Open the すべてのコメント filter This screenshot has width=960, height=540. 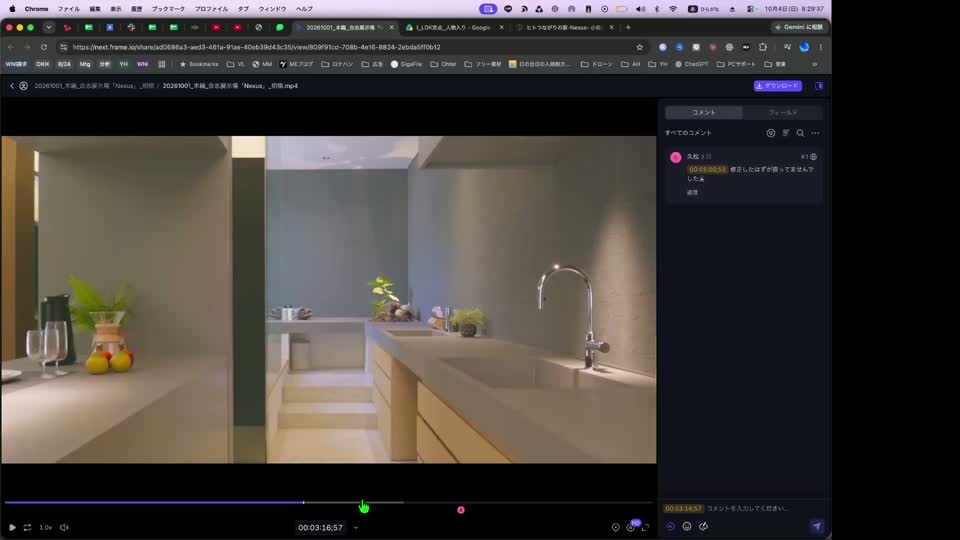(x=688, y=133)
